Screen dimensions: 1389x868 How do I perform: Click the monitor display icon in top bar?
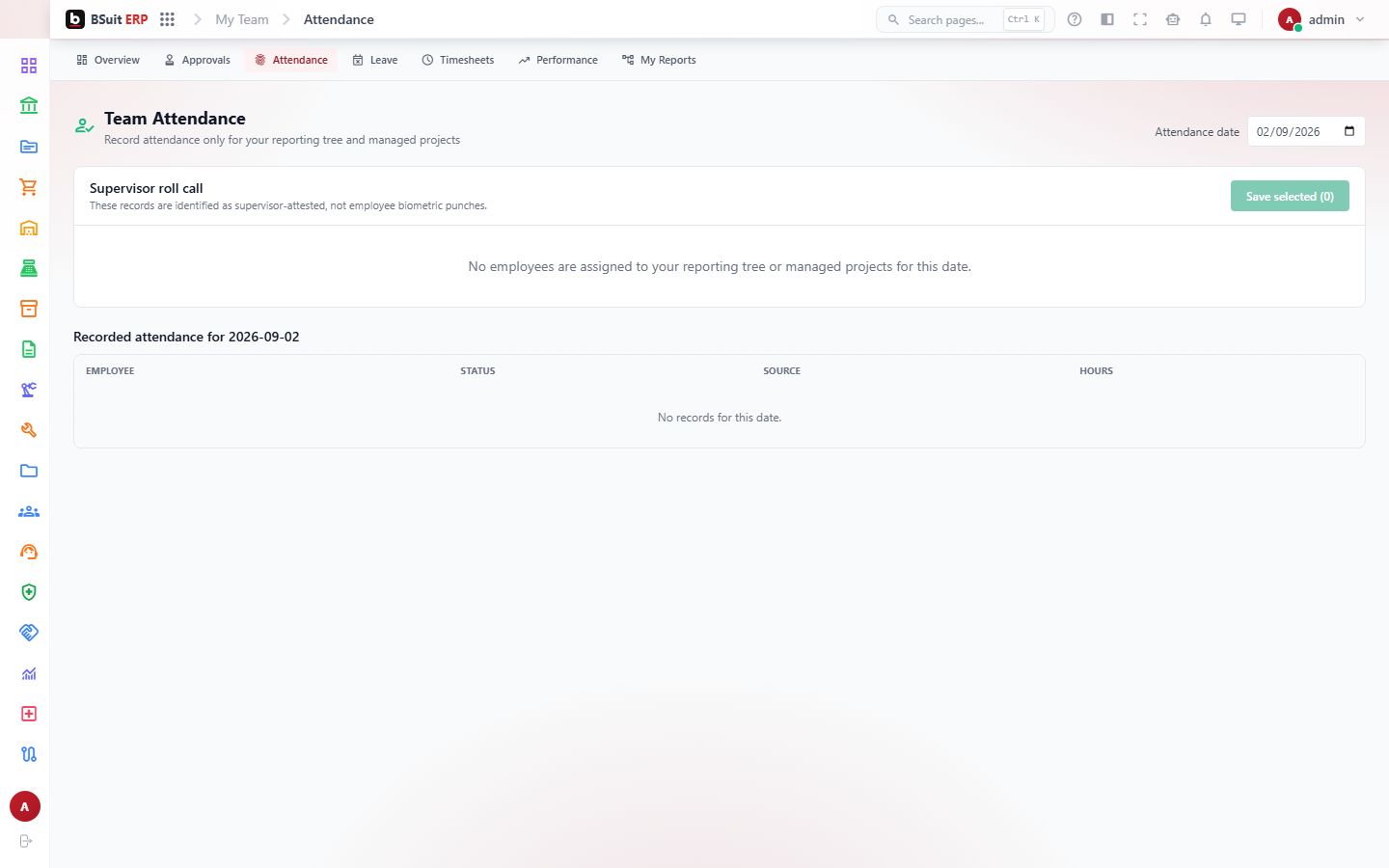click(x=1239, y=19)
